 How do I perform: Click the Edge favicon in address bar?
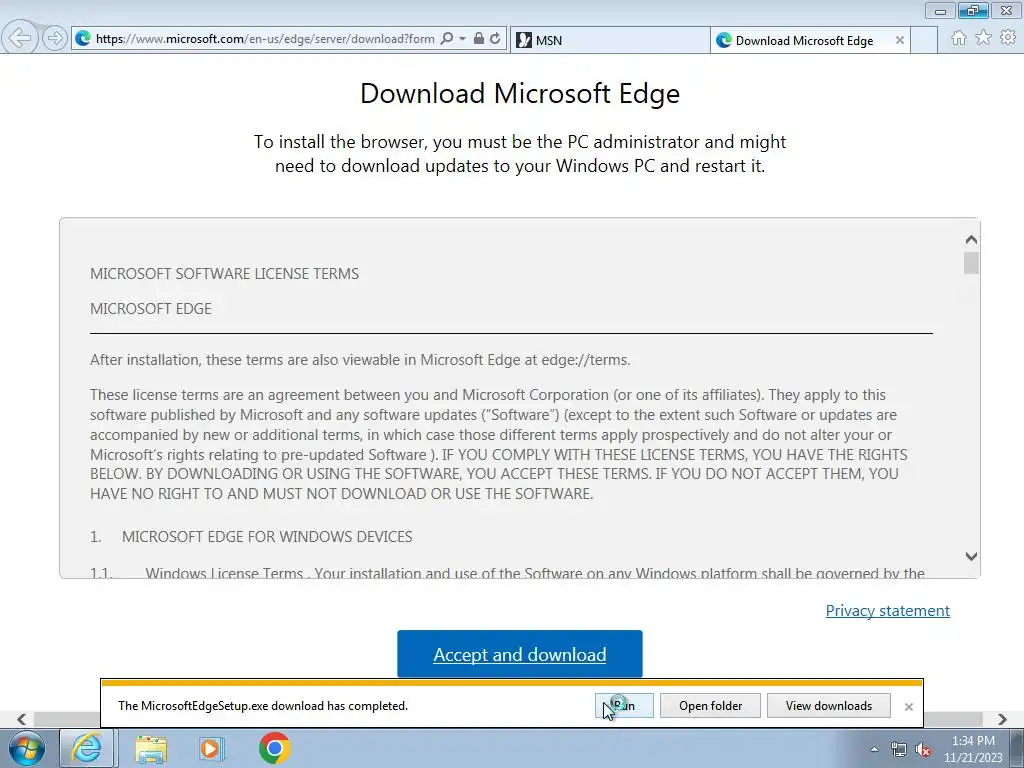83,39
